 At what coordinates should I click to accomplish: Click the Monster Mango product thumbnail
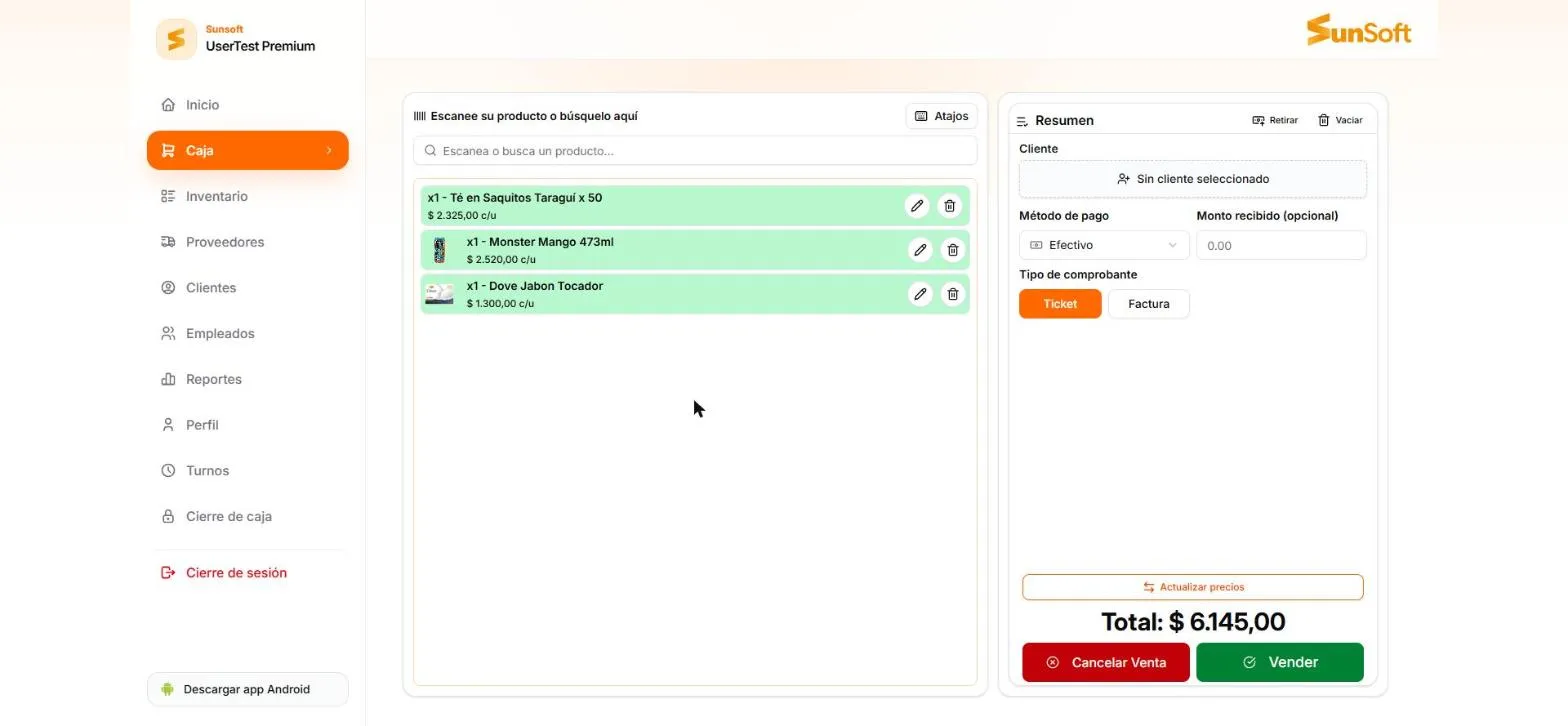click(439, 250)
